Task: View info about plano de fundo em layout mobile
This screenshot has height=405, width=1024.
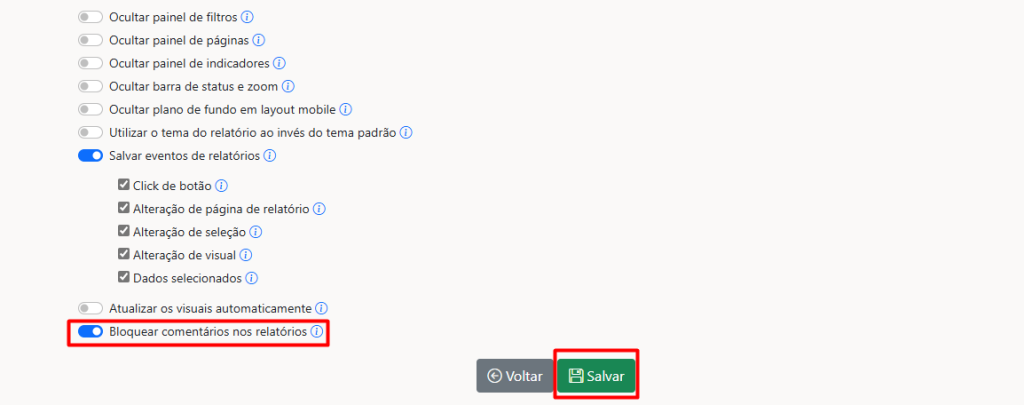Action: point(346,109)
